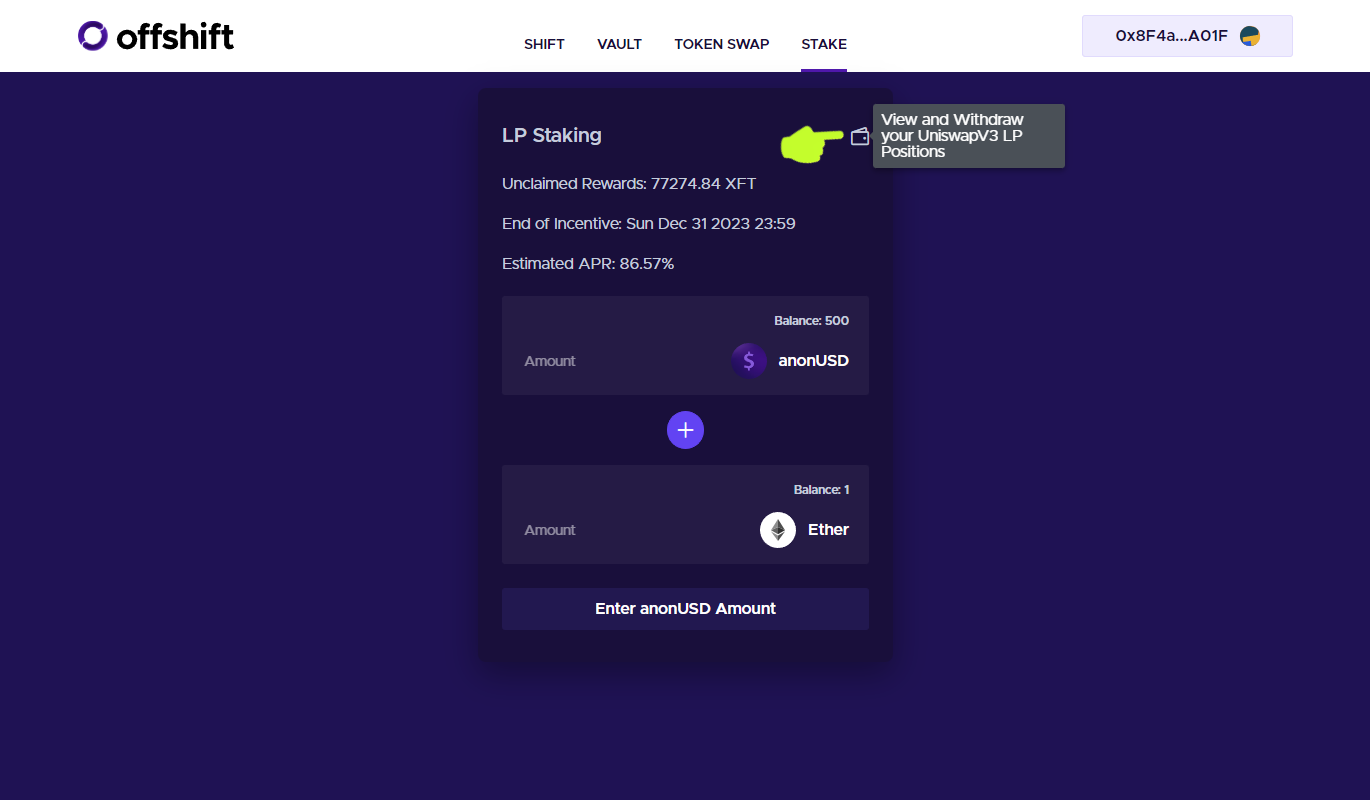The width and height of the screenshot is (1370, 800).
Task: Click the Unclaimed Rewards: 77274.84 XFT text
Action: point(629,184)
